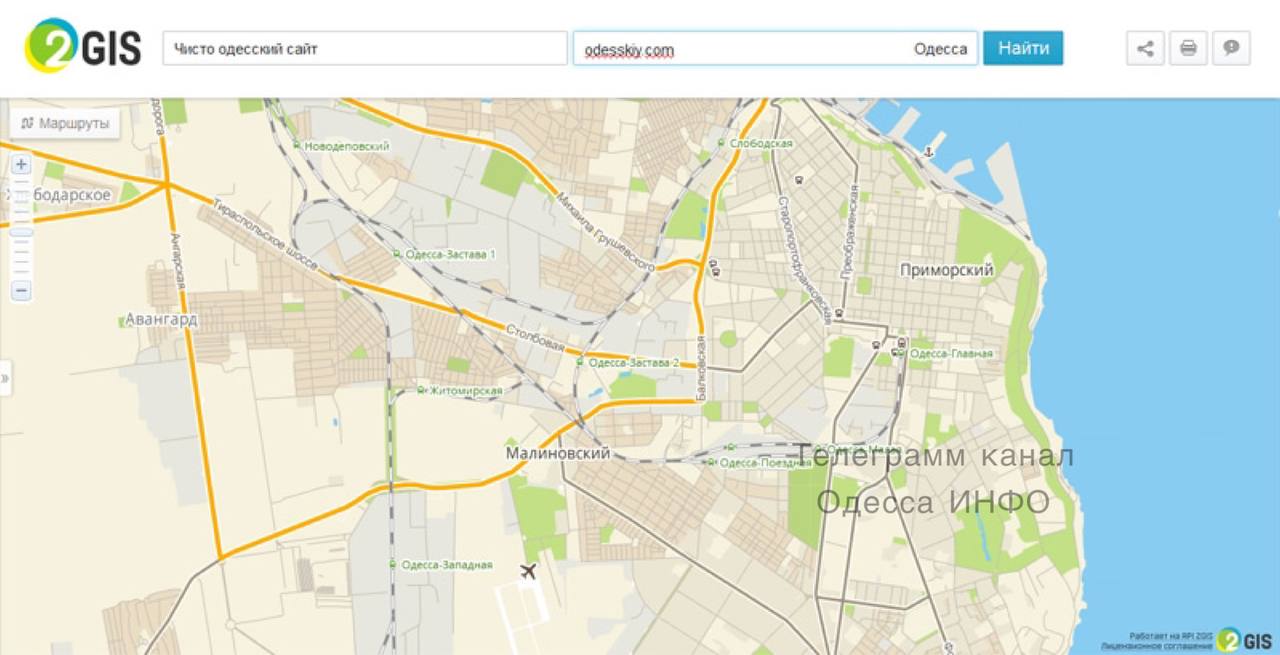Focus the 'Чисто одесский сайт' search field

coord(365,49)
